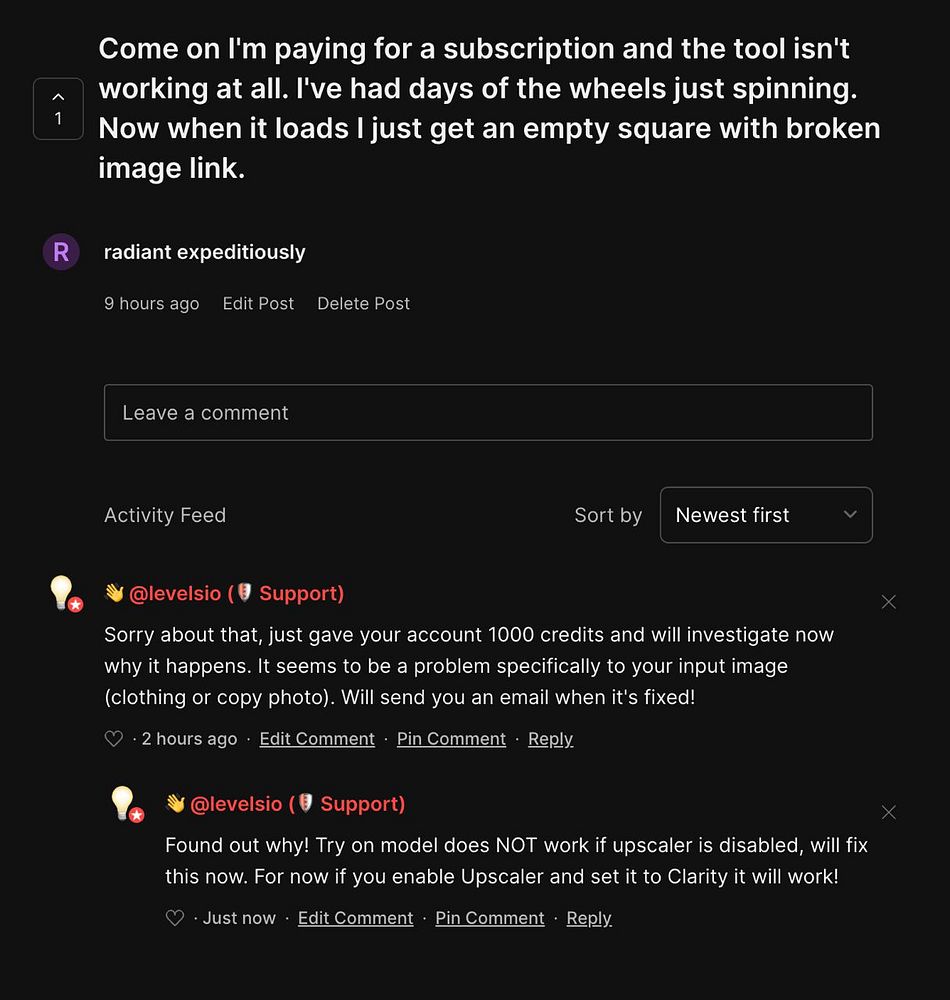The width and height of the screenshot is (950, 1000).
Task: Open 'radiant expeditiously' author profile
Action: pos(205,253)
